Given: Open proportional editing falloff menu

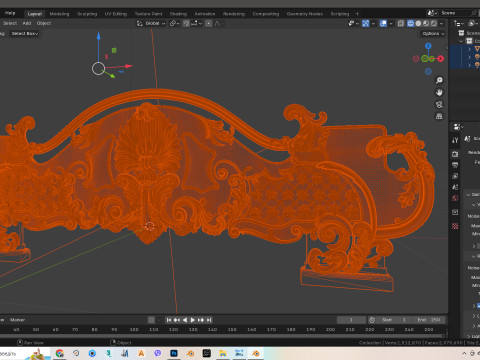Looking at the screenshot, I should [219, 23].
